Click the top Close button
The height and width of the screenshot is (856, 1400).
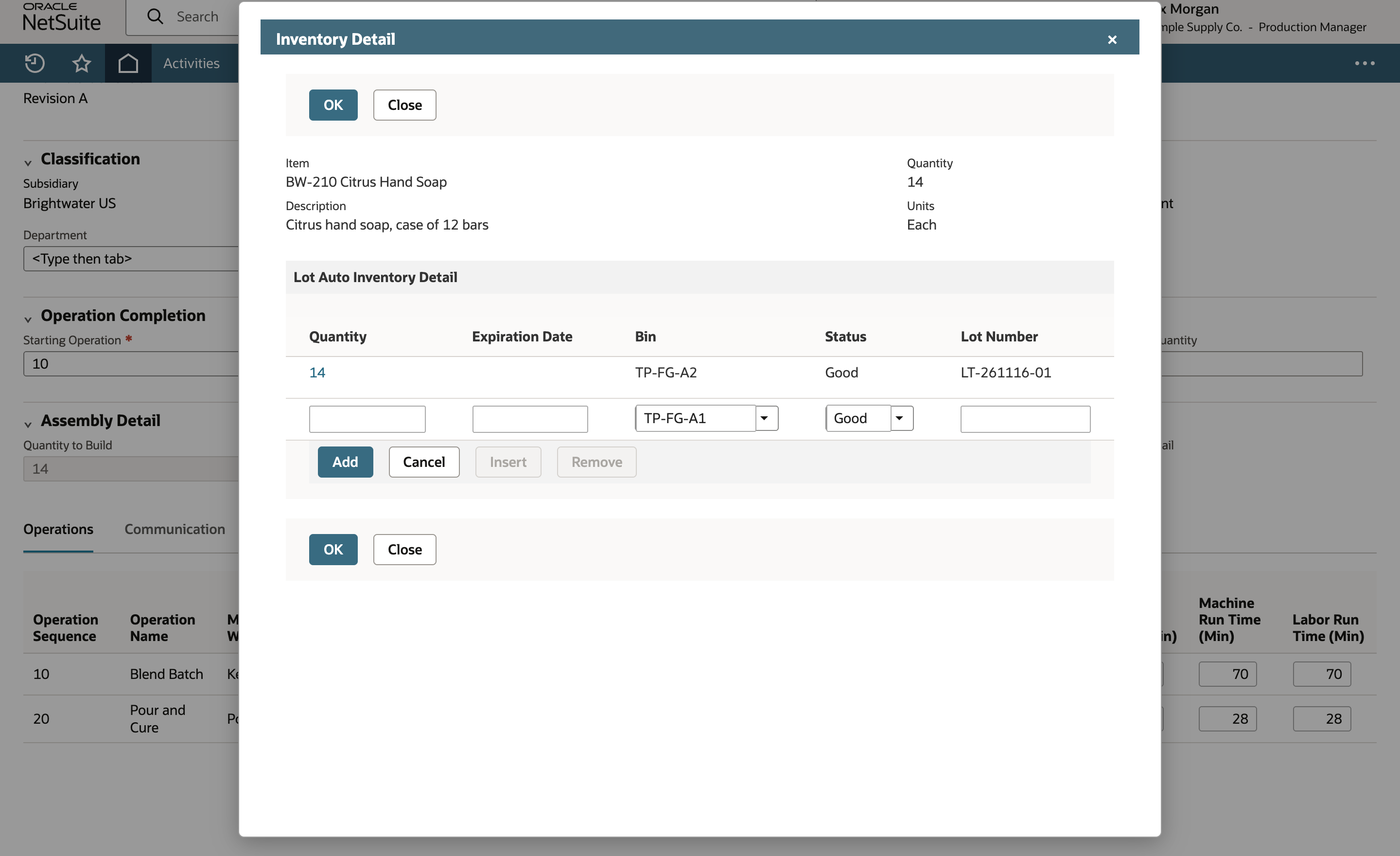point(404,105)
